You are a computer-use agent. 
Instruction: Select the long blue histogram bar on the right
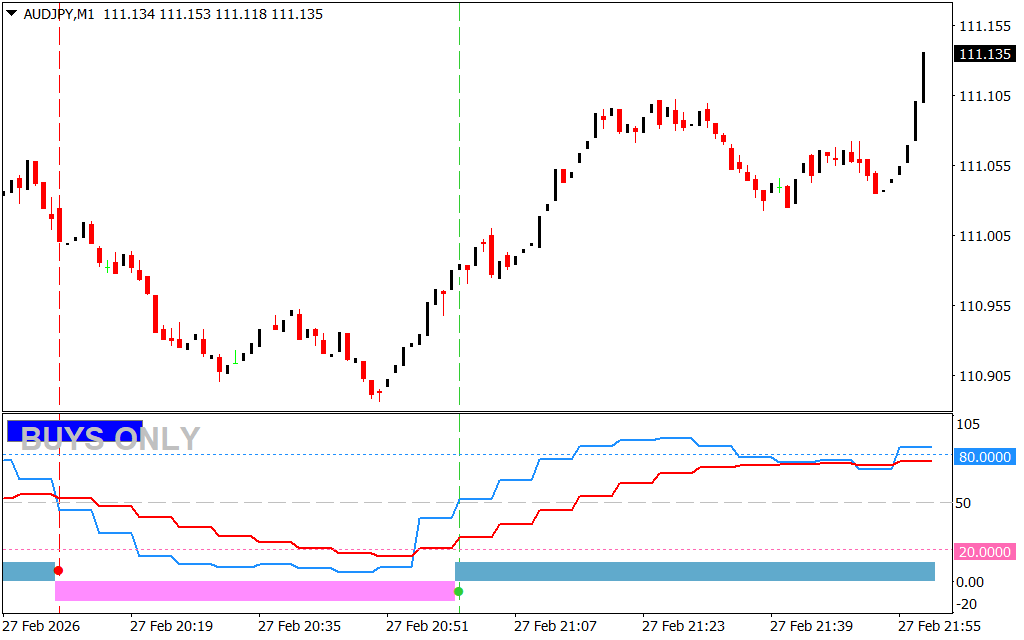pos(695,571)
